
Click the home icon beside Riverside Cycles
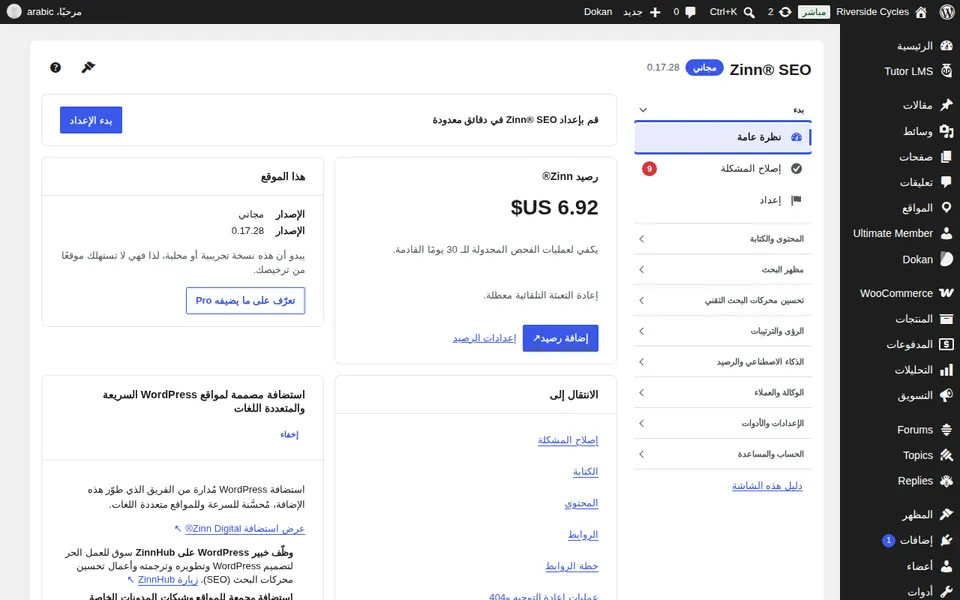921,12
